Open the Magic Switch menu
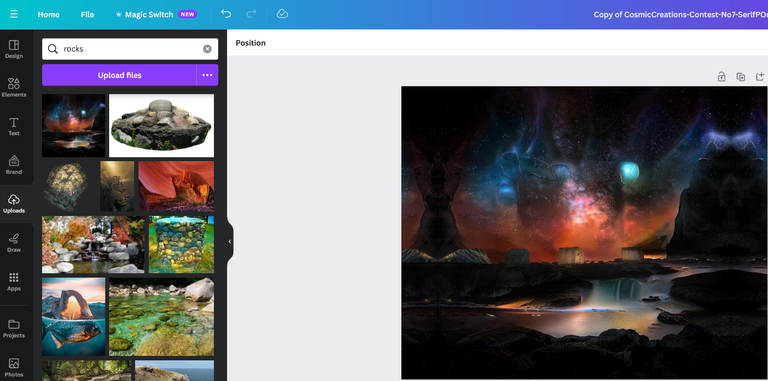This screenshot has height=381, width=768. tap(156, 14)
